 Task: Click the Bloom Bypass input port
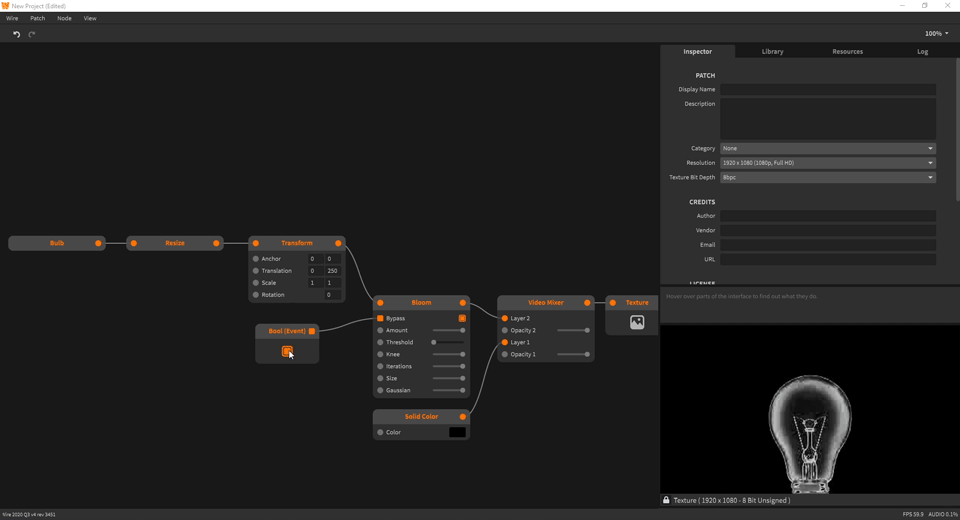[380, 318]
